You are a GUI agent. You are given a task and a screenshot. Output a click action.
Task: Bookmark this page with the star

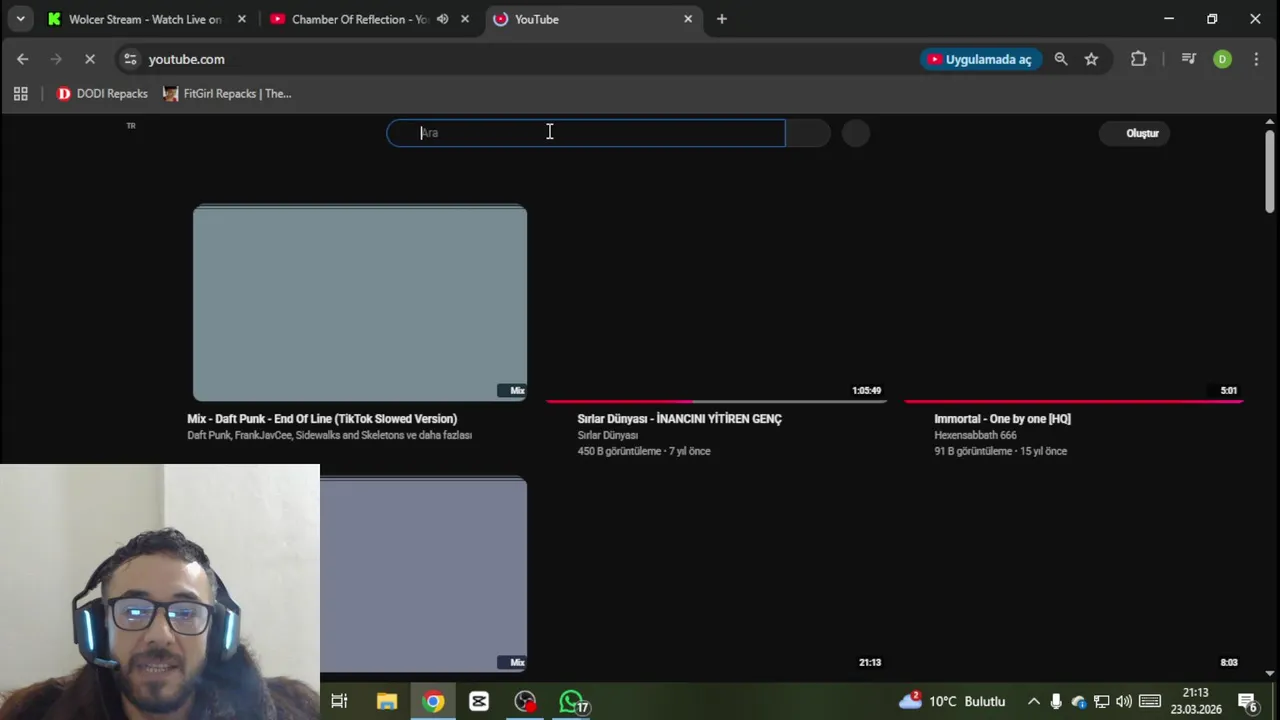click(x=1091, y=59)
